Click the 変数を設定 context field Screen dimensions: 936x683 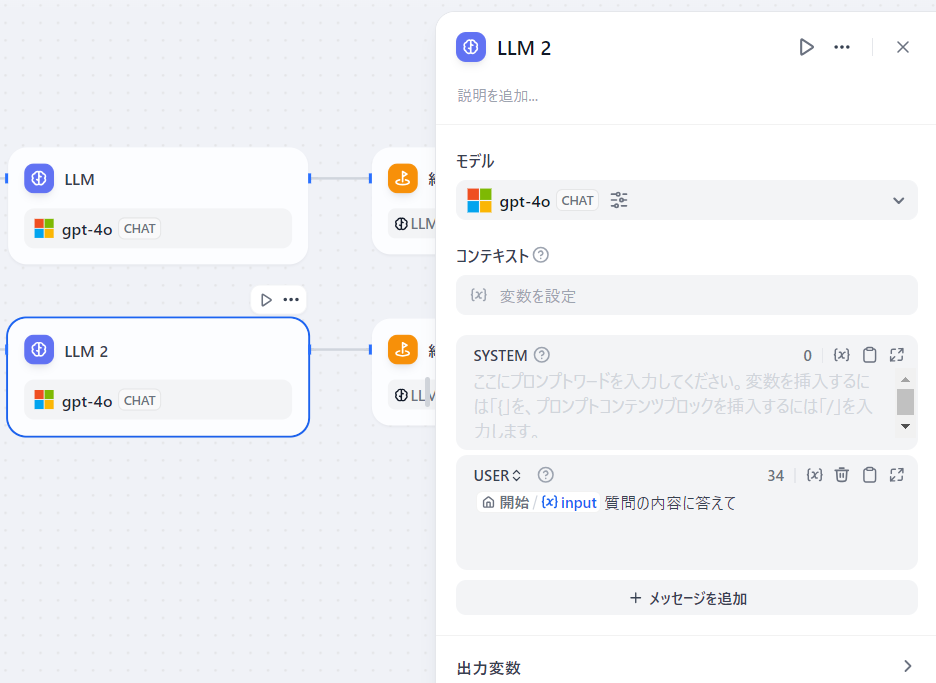pyautogui.click(x=686, y=295)
